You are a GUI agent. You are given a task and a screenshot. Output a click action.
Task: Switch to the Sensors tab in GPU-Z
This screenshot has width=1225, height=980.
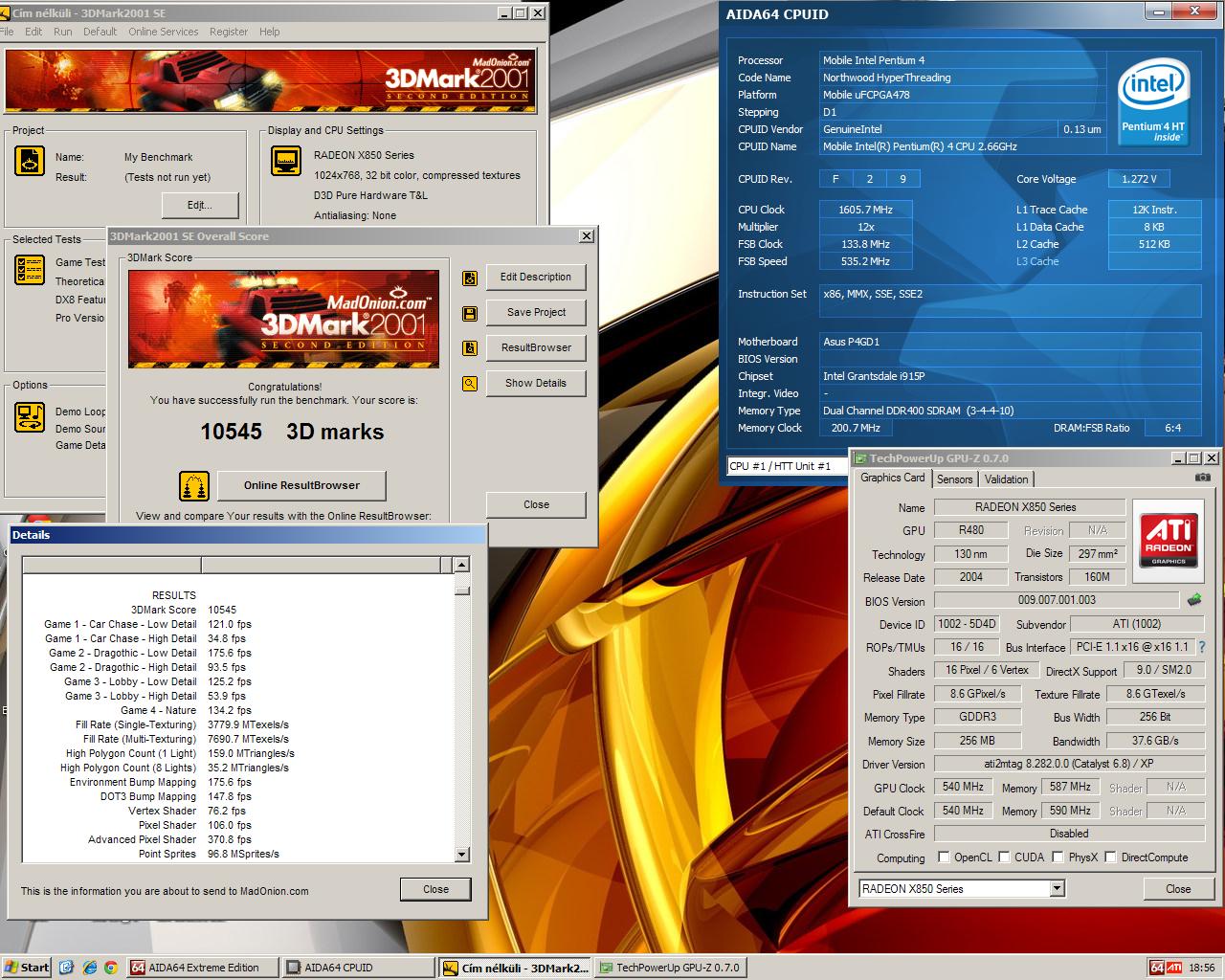(x=954, y=479)
